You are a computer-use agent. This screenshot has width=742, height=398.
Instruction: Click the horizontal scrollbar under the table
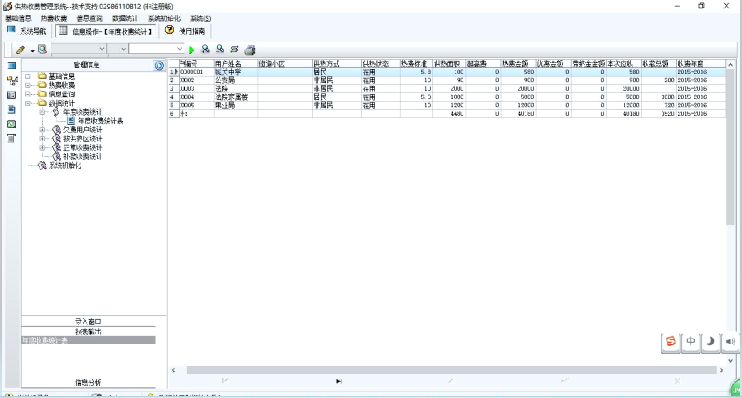(451, 370)
